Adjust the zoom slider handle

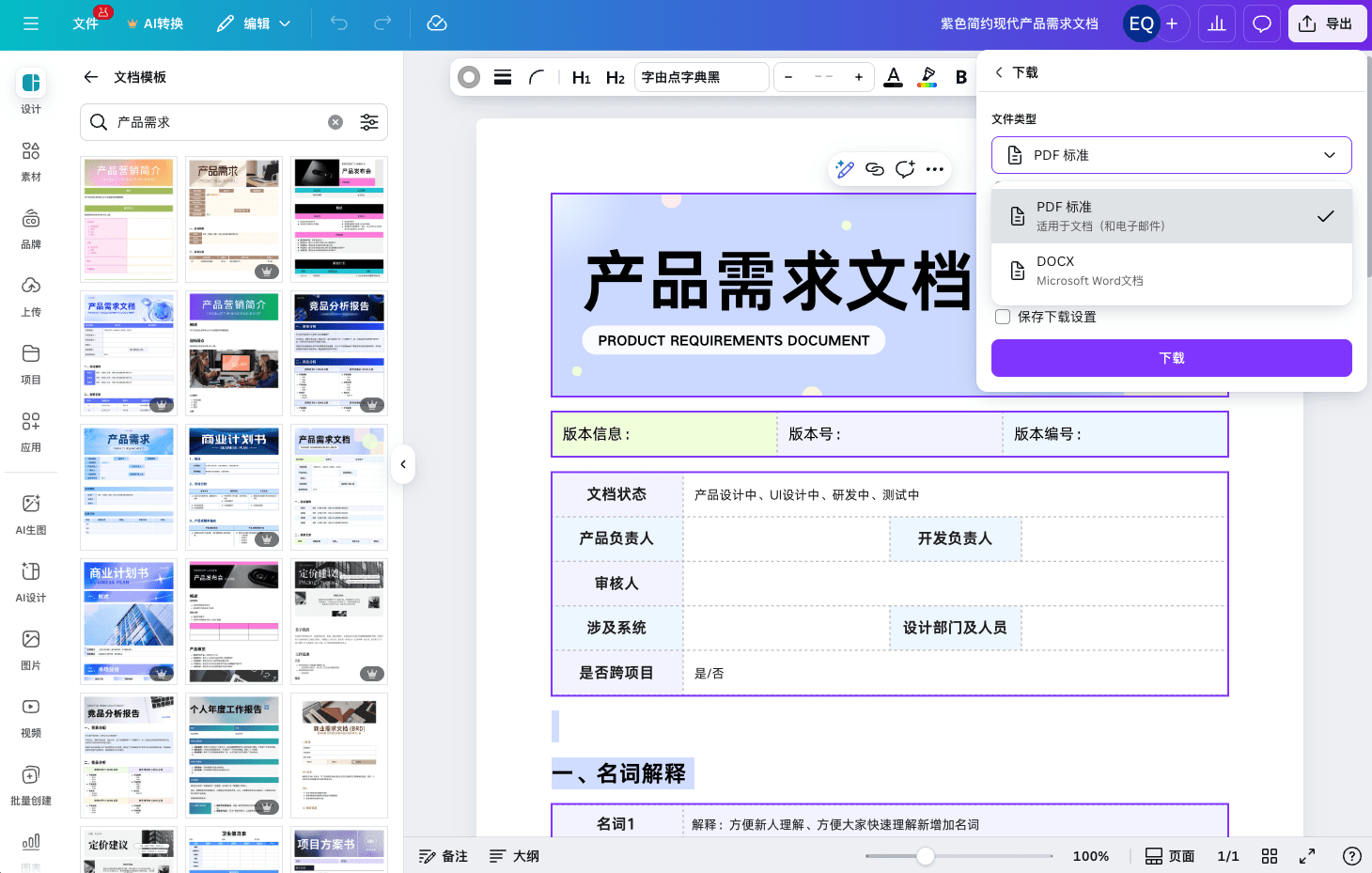point(926,856)
